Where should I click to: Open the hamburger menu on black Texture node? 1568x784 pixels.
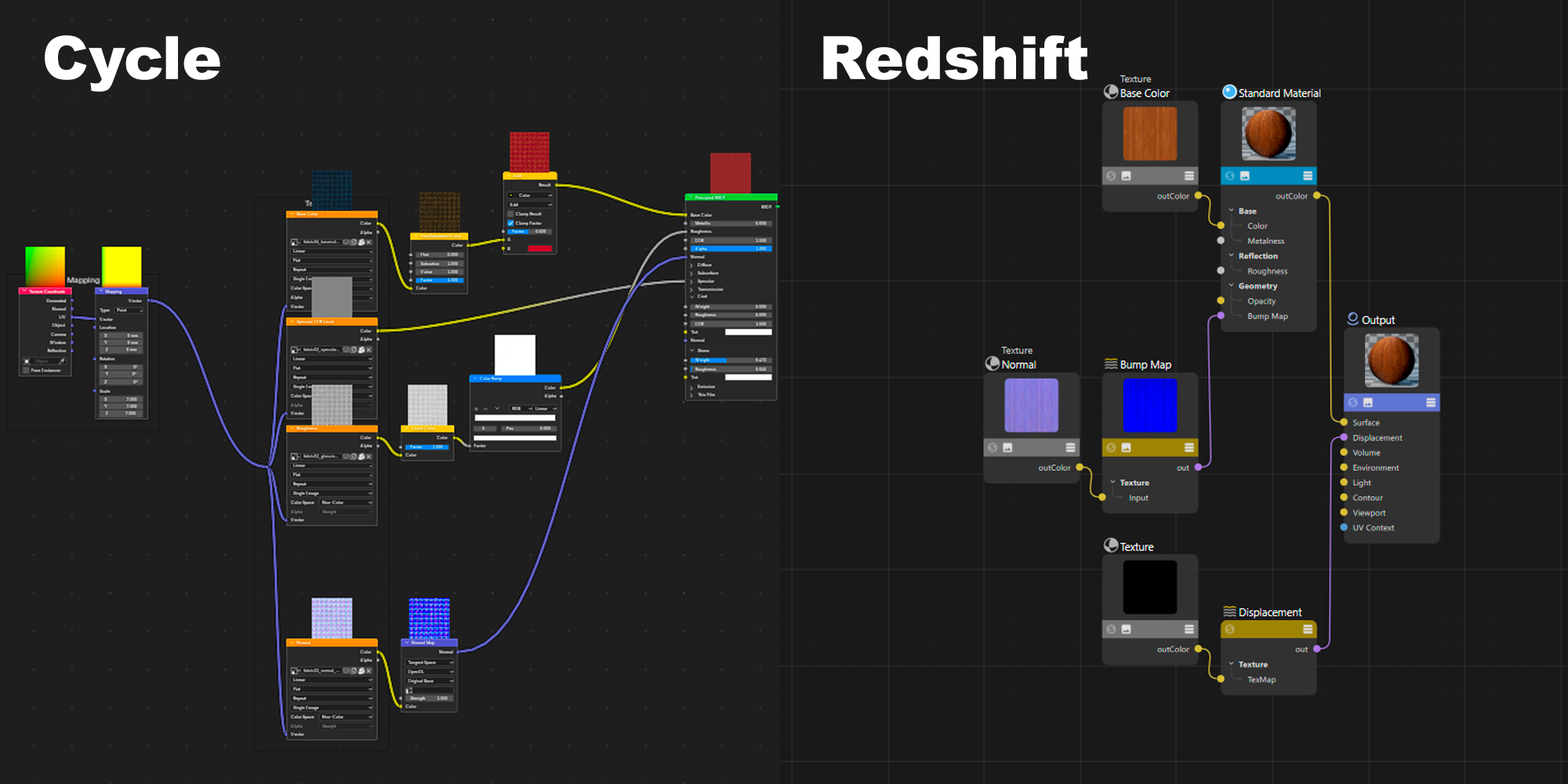tap(1189, 629)
